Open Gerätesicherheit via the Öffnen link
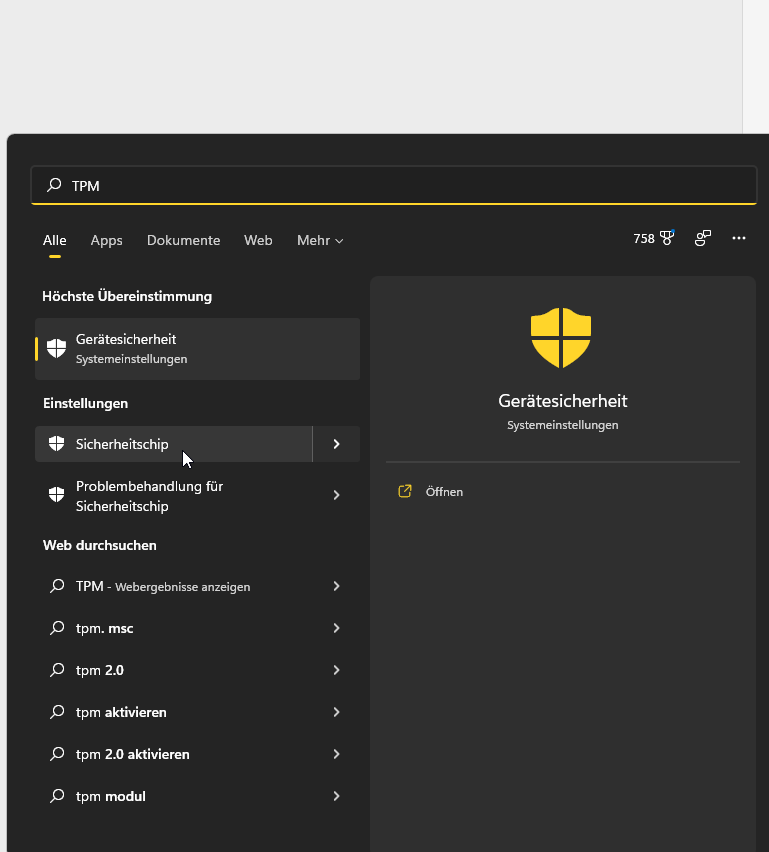This screenshot has width=769, height=852. [x=444, y=491]
